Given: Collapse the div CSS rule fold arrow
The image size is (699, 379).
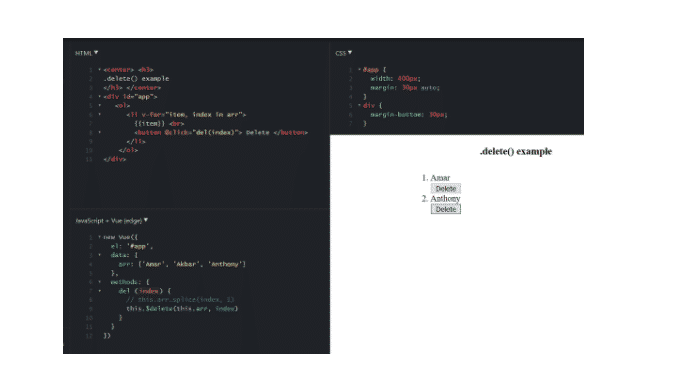Looking at the screenshot, I should (x=359, y=106).
